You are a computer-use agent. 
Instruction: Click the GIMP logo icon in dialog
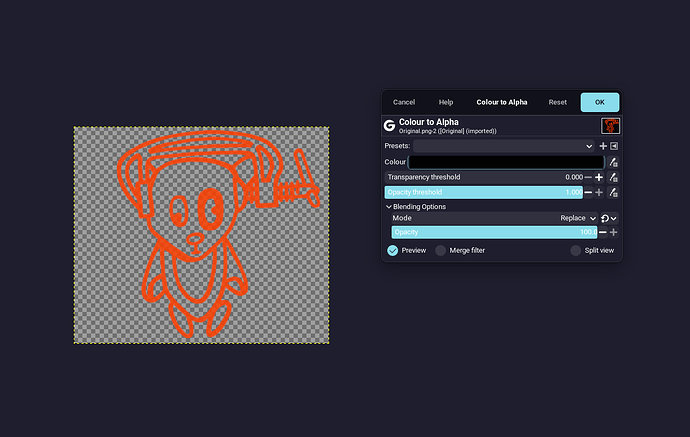(x=389, y=126)
